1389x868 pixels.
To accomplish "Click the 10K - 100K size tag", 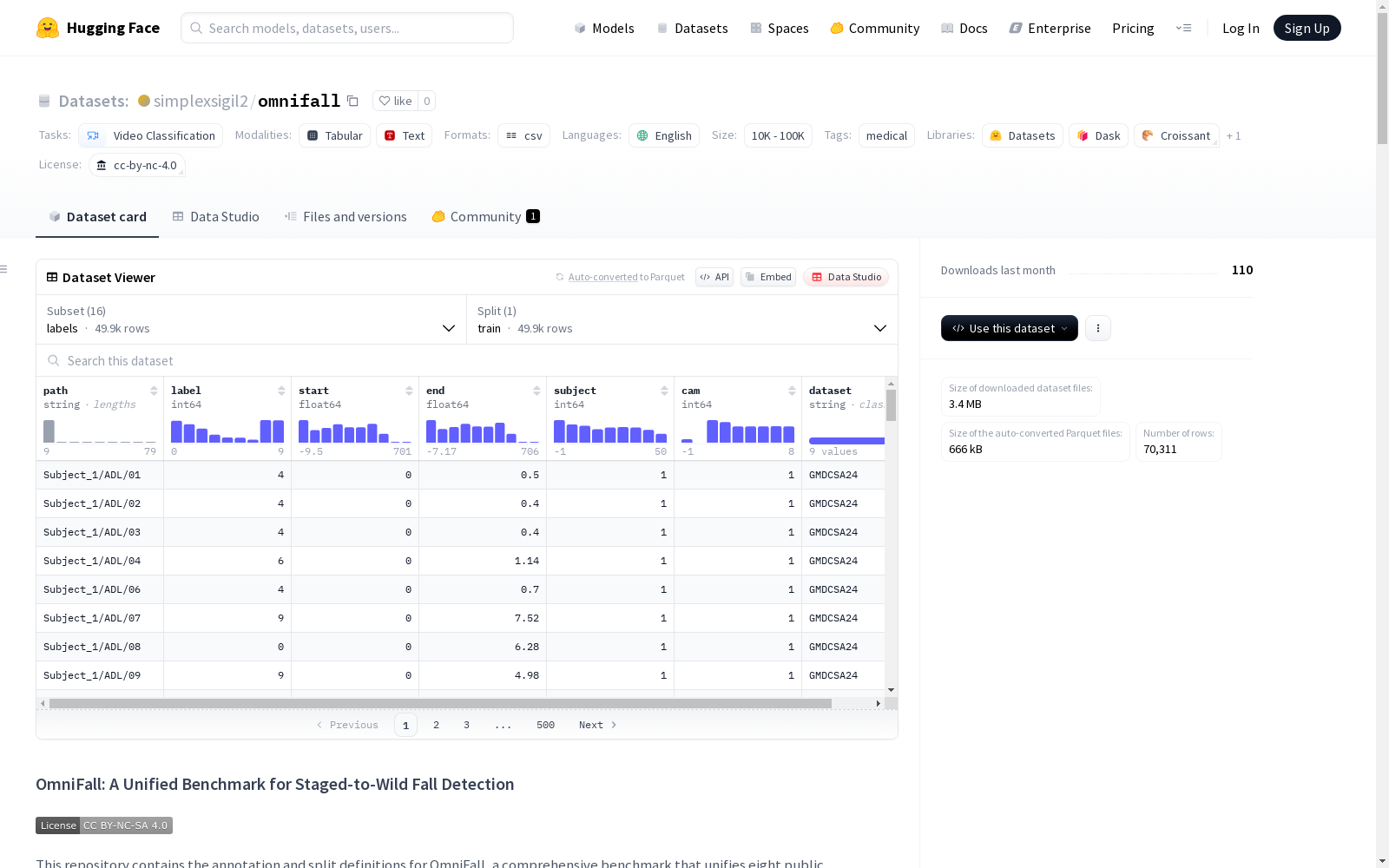I will pyautogui.click(x=778, y=135).
